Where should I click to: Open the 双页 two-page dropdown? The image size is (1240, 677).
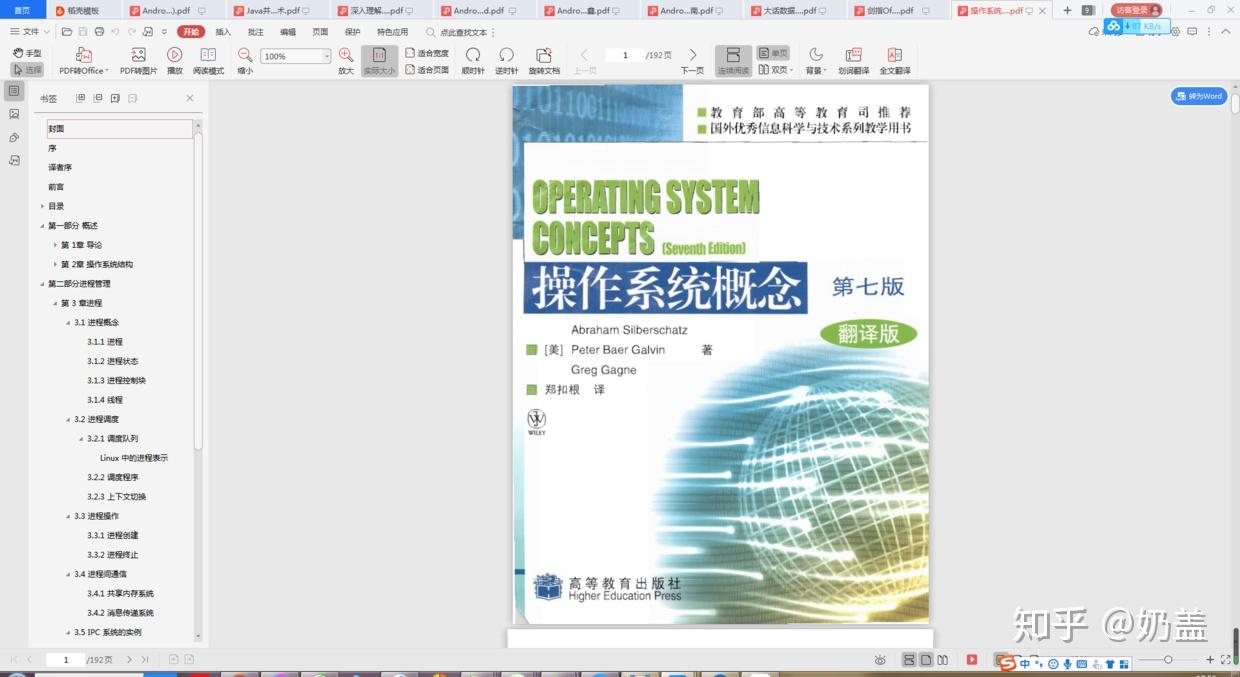[x=775, y=70]
